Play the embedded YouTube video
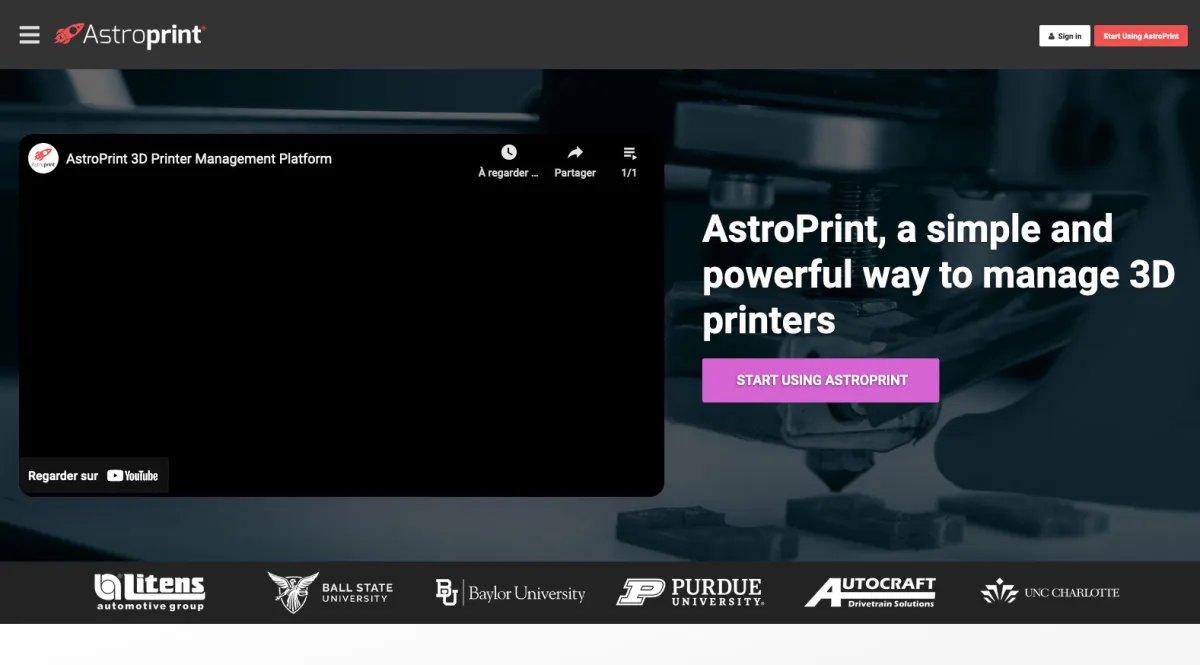This screenshot has height=665, width=1200. pyautogui.click(x=342, y=315)
